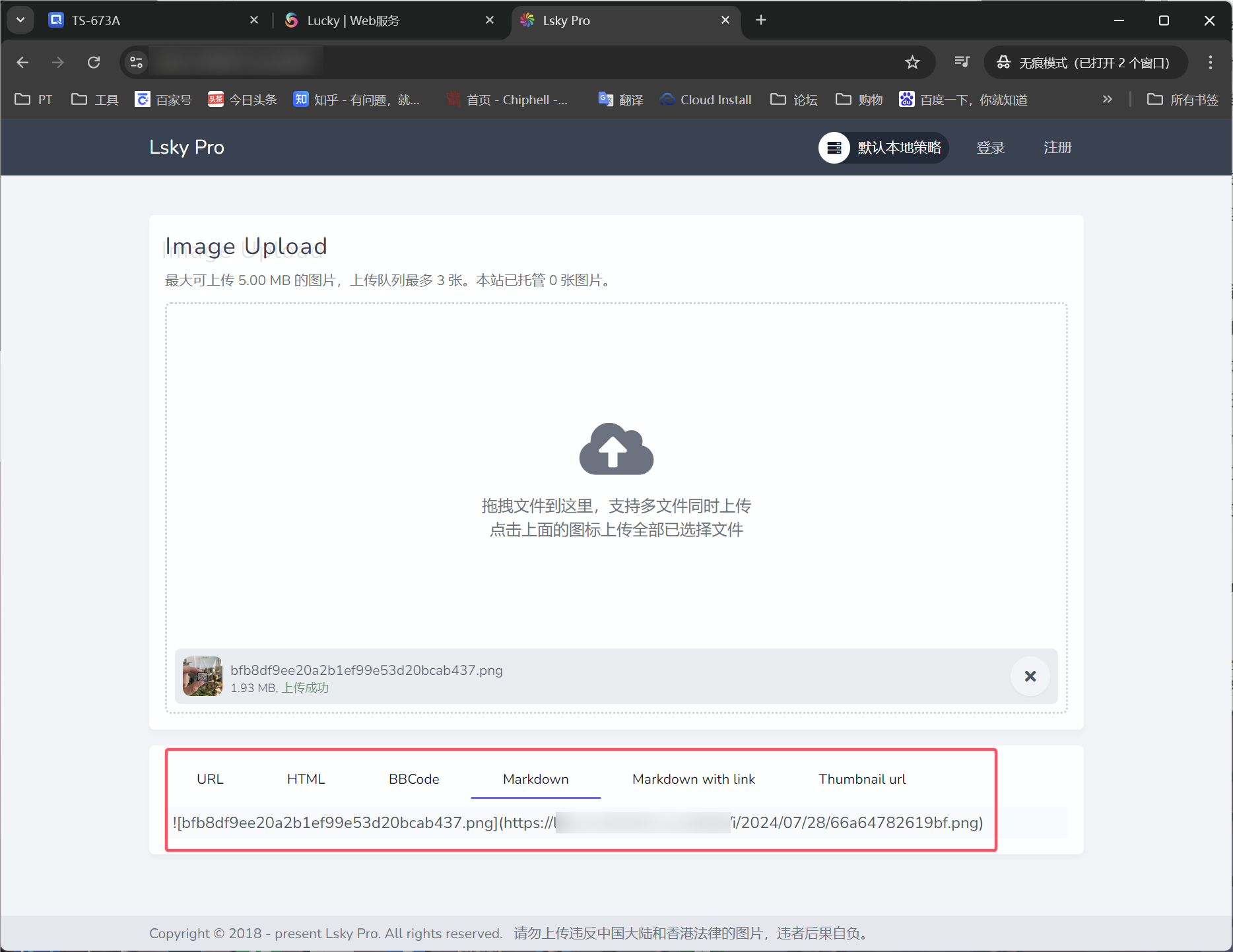This screenshot has width=1233, height=952.
Task: Open the Chrome three-dot menu
Action: 1210,63
